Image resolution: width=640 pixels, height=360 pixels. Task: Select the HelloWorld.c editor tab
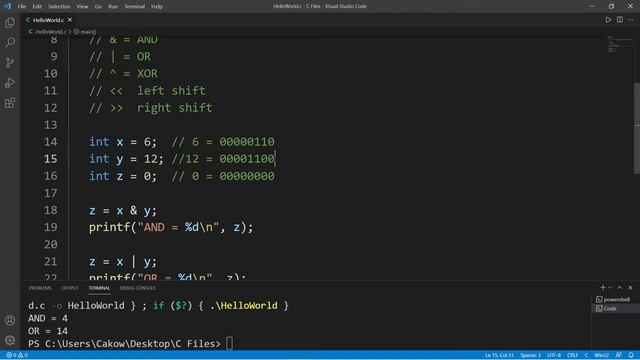click(x=49, y=20)
